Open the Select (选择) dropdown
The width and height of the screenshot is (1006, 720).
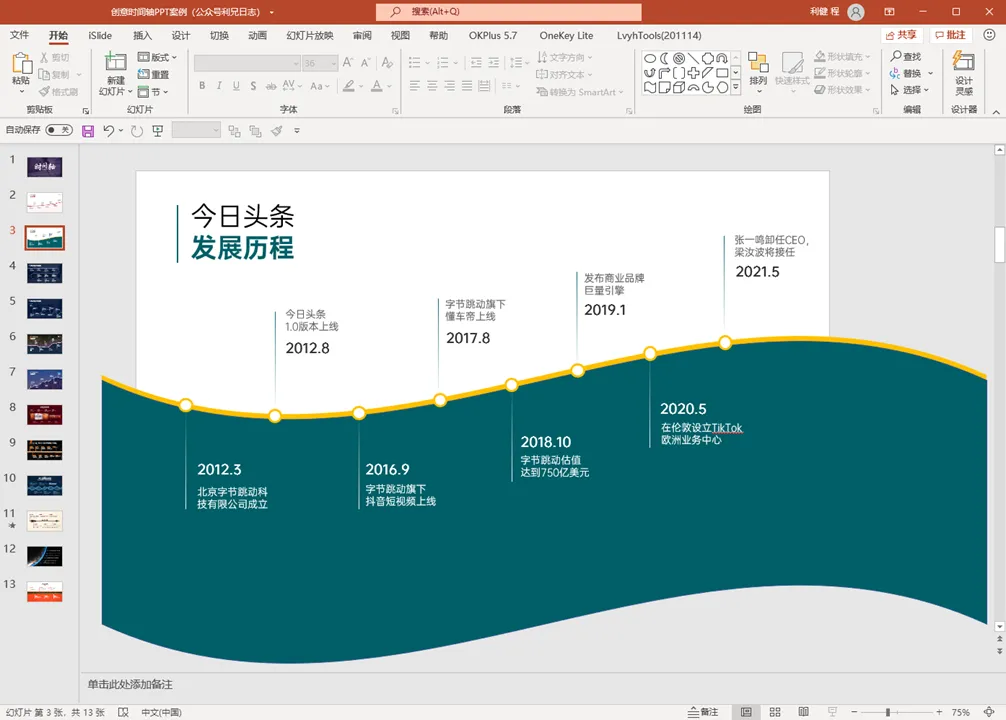tap(910, 90)
